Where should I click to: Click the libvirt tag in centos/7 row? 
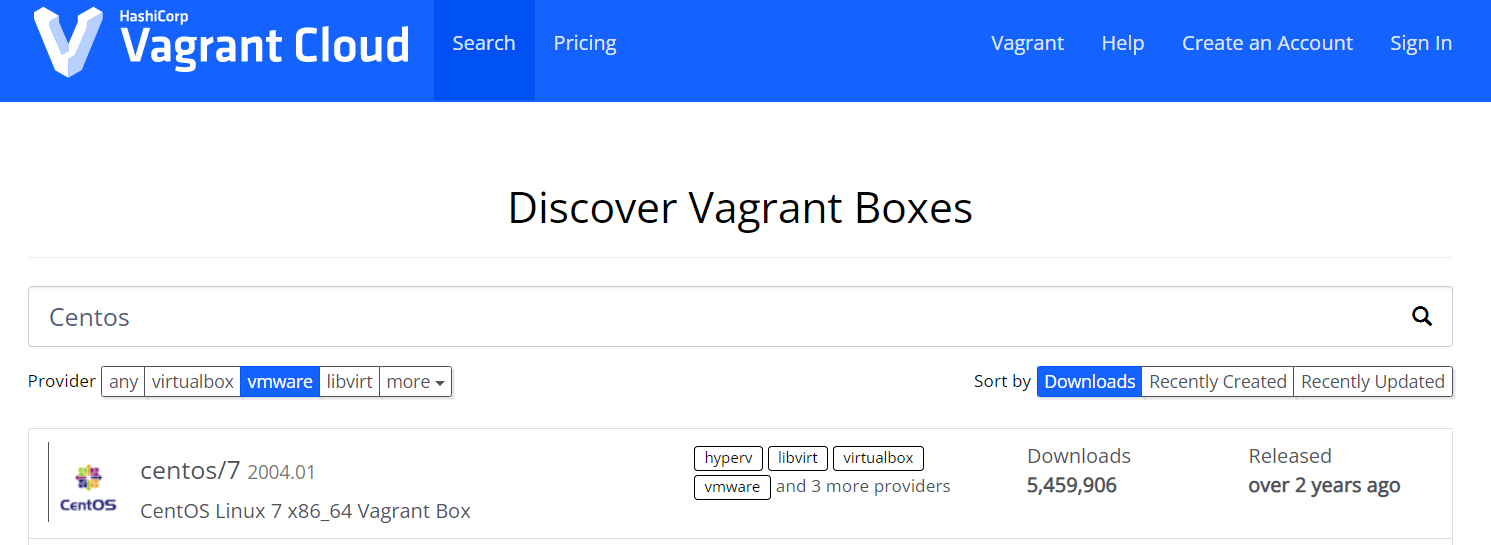coord(798,458)
